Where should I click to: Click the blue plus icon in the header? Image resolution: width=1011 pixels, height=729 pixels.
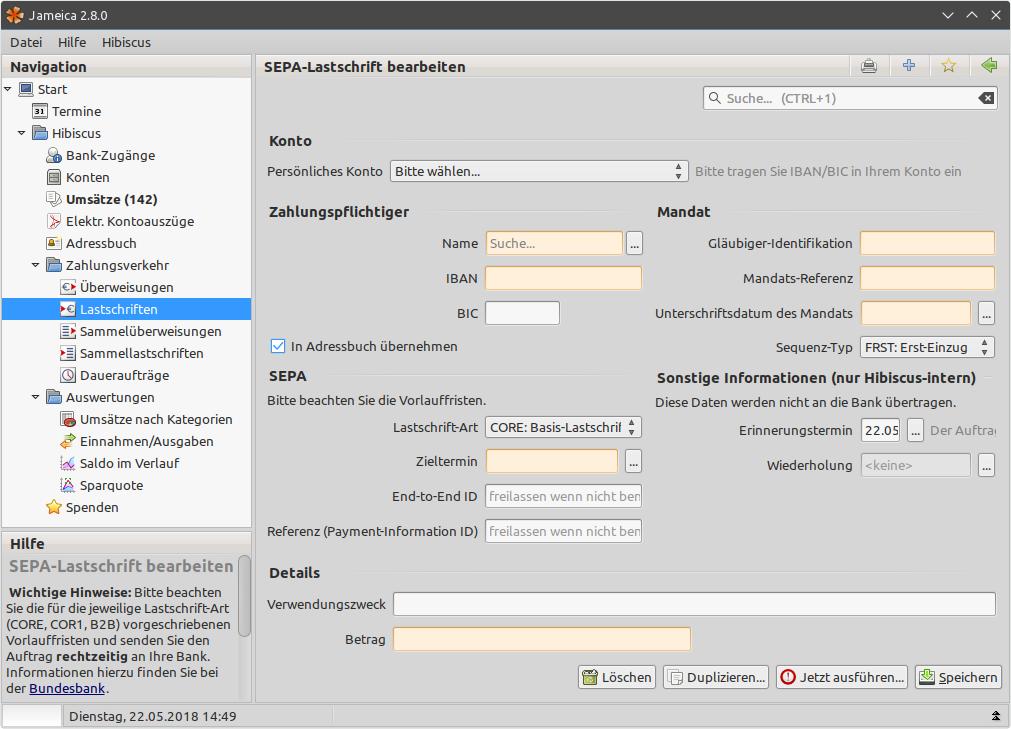pyautogui.click(x=908, y=65)
